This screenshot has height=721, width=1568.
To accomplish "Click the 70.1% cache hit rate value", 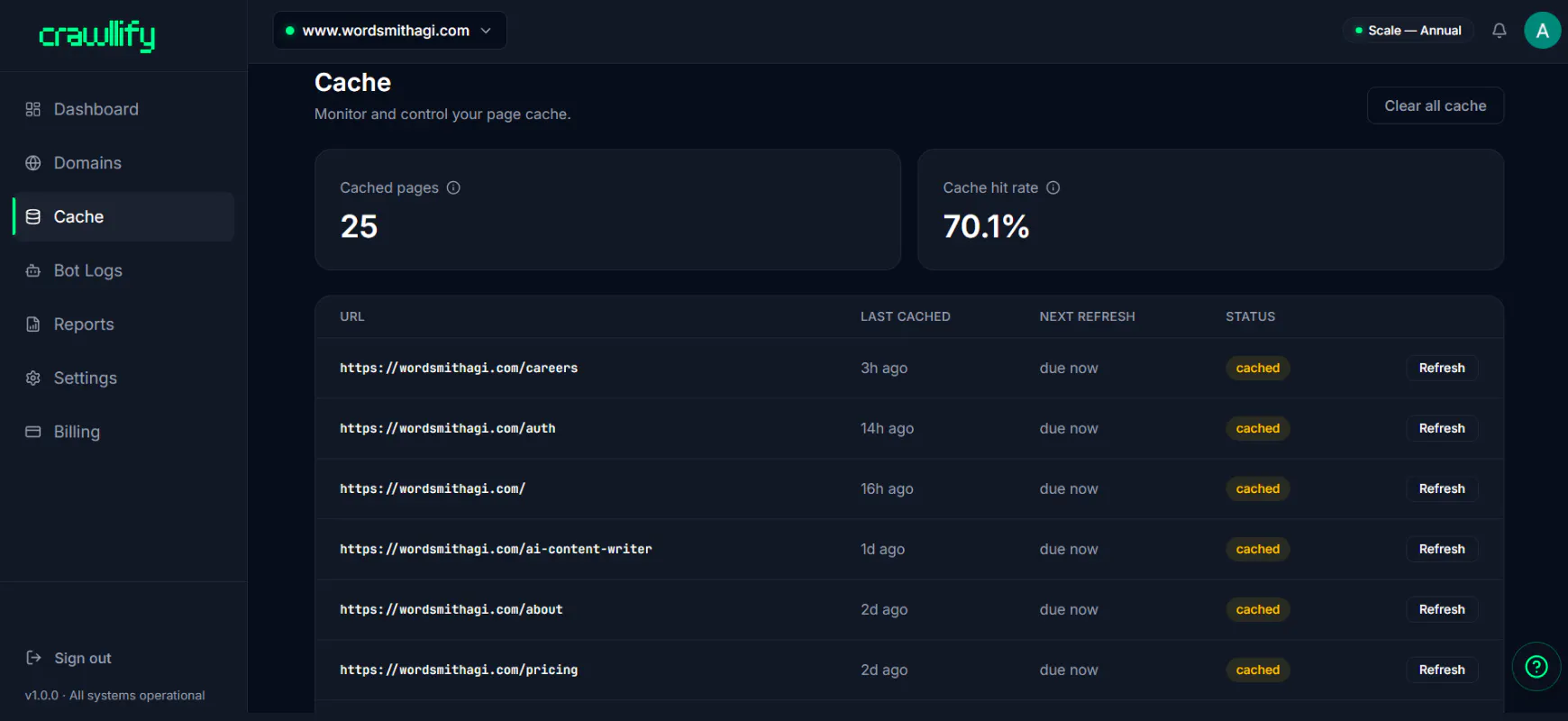I will click(986, 226).
